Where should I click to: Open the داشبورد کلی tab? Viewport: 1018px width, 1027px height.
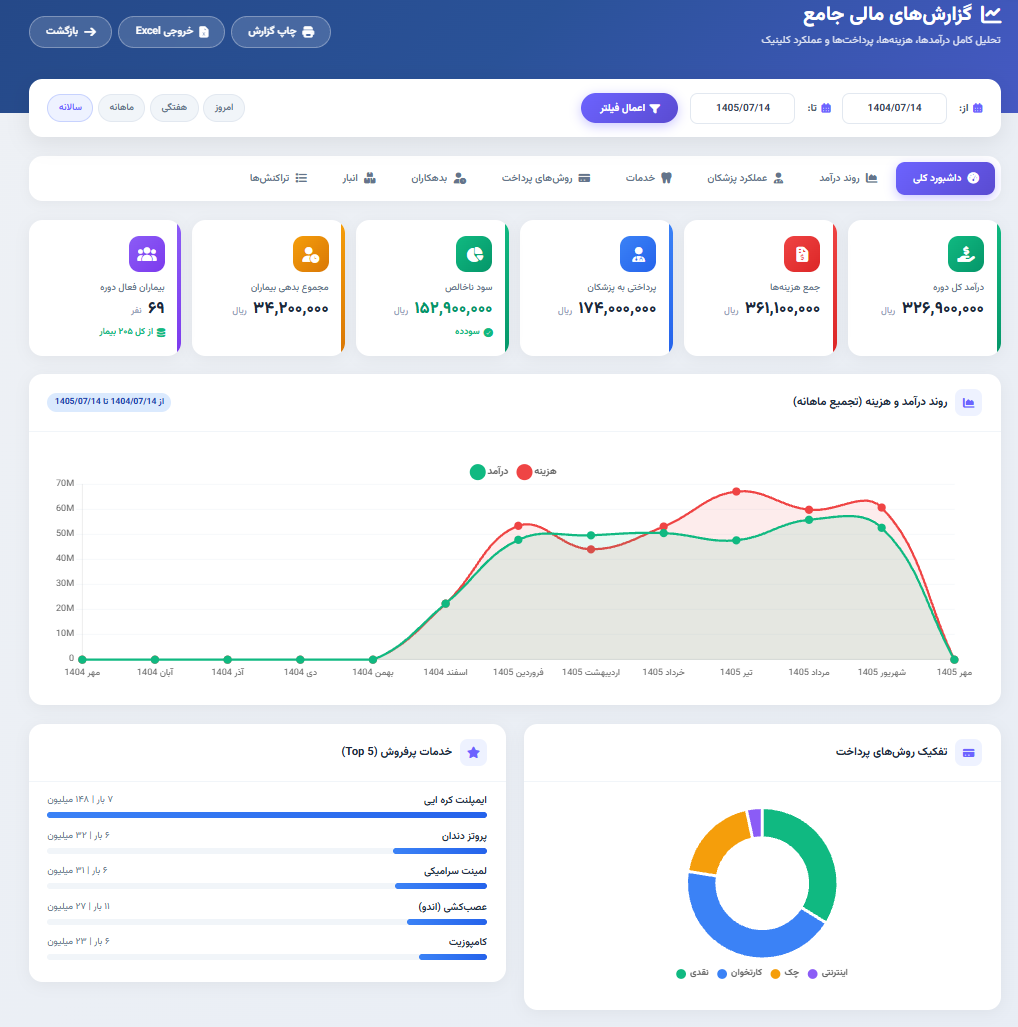pos(945,178)
